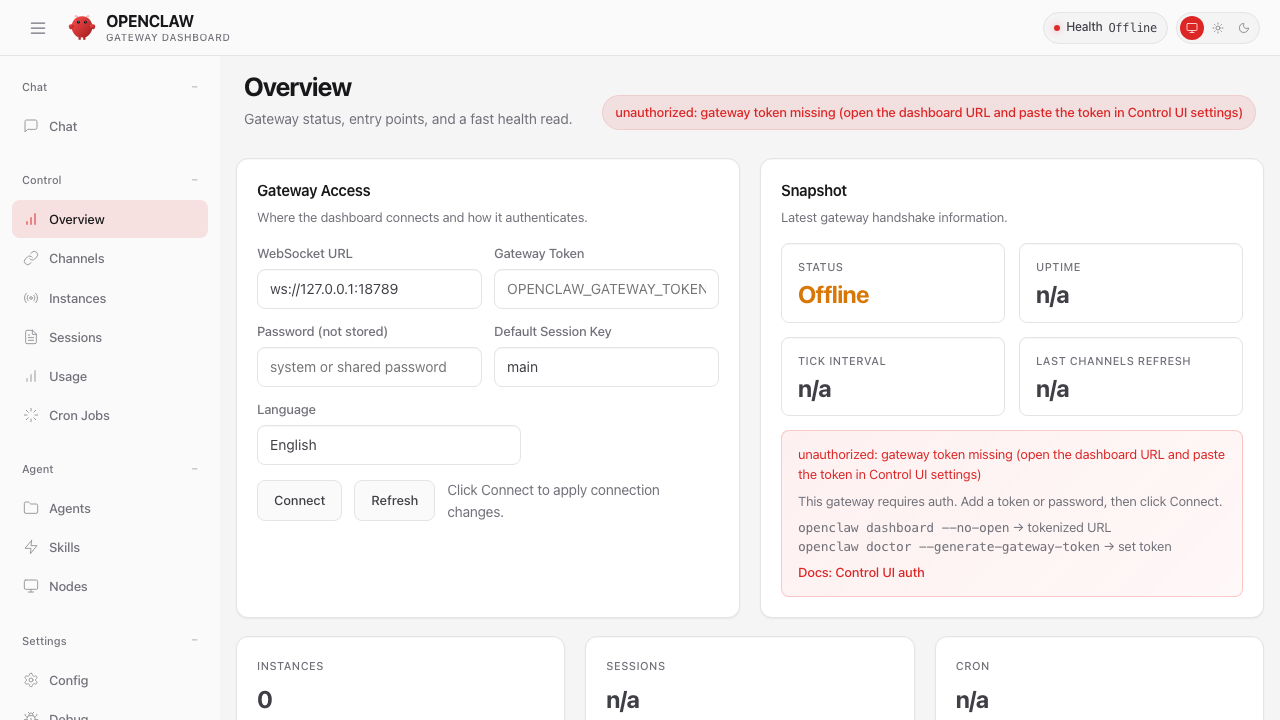Click the Skills lightning bolt icon
Image resolution: width=1280 pixels, height=720 pixels.
coord(31,547)
